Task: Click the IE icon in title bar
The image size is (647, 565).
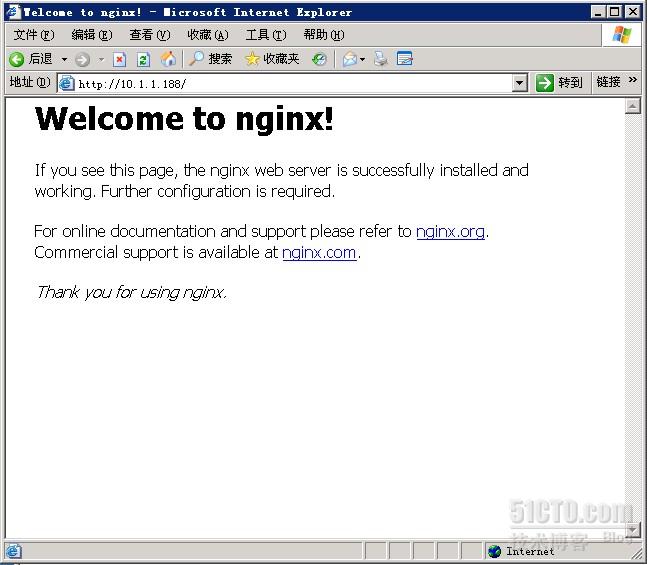Action: (x=13, y=12)
